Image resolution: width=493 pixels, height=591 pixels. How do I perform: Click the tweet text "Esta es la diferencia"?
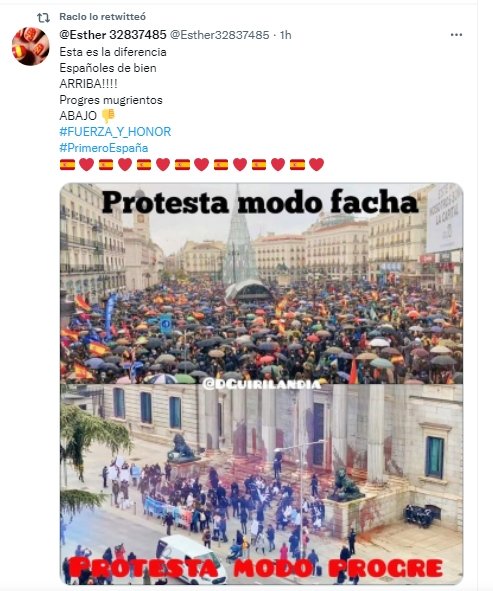pyautogui.click(x=113, y=52)
